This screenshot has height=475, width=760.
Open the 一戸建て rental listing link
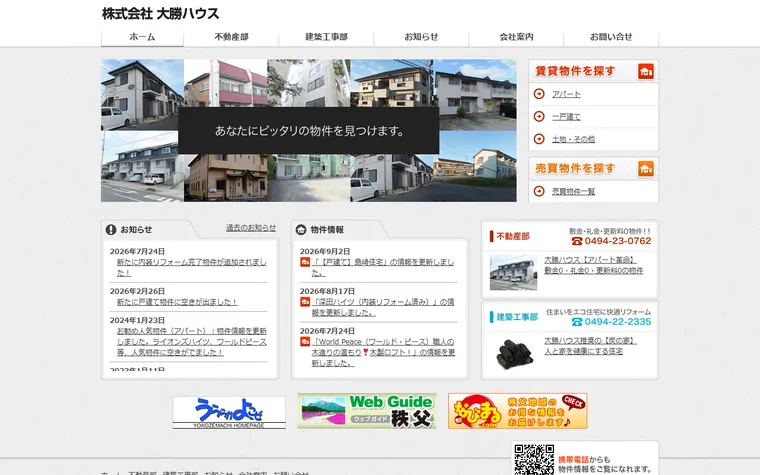[566, 117]
